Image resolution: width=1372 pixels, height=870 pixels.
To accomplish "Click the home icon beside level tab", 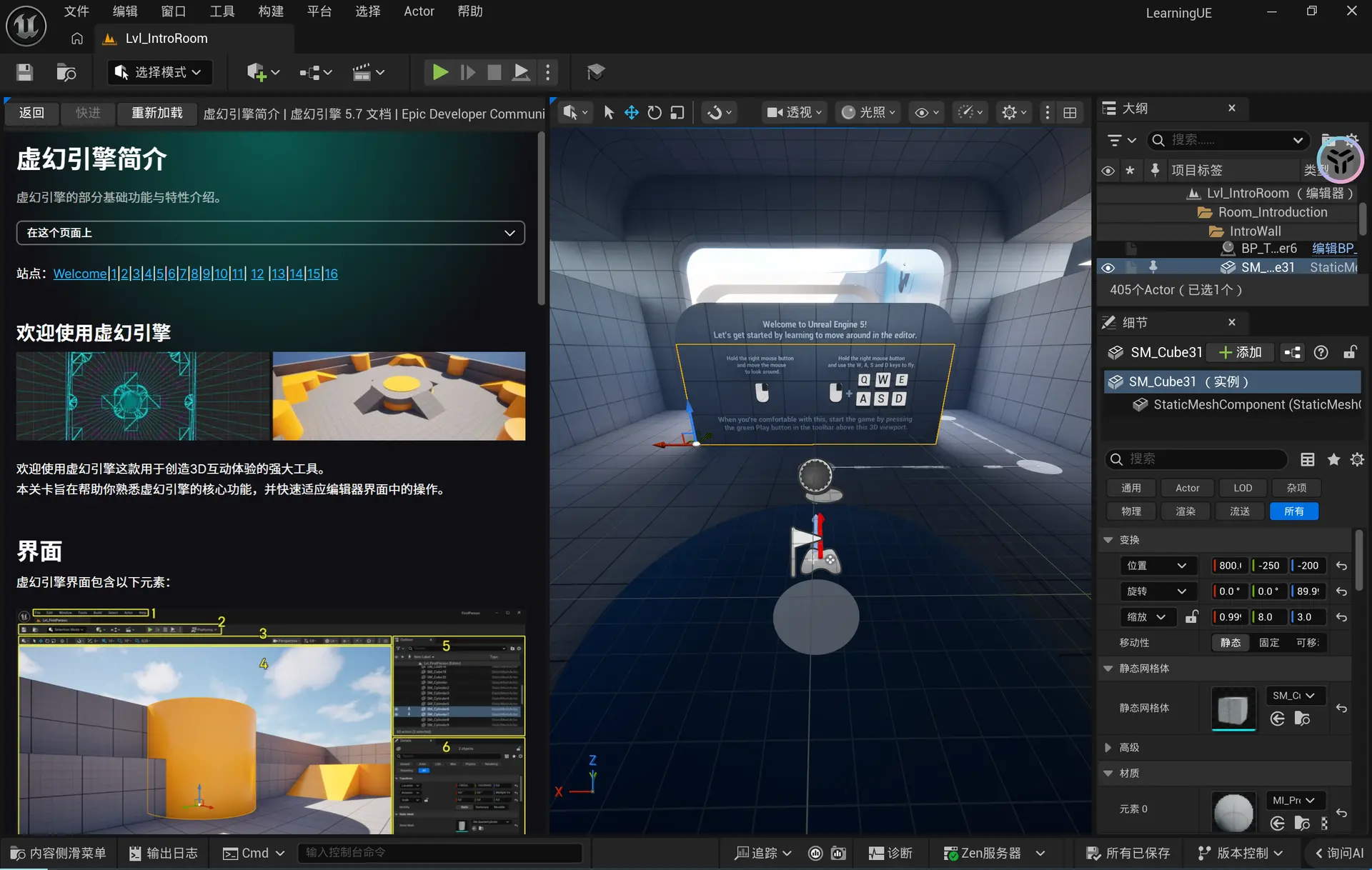I will click(77, 39).
